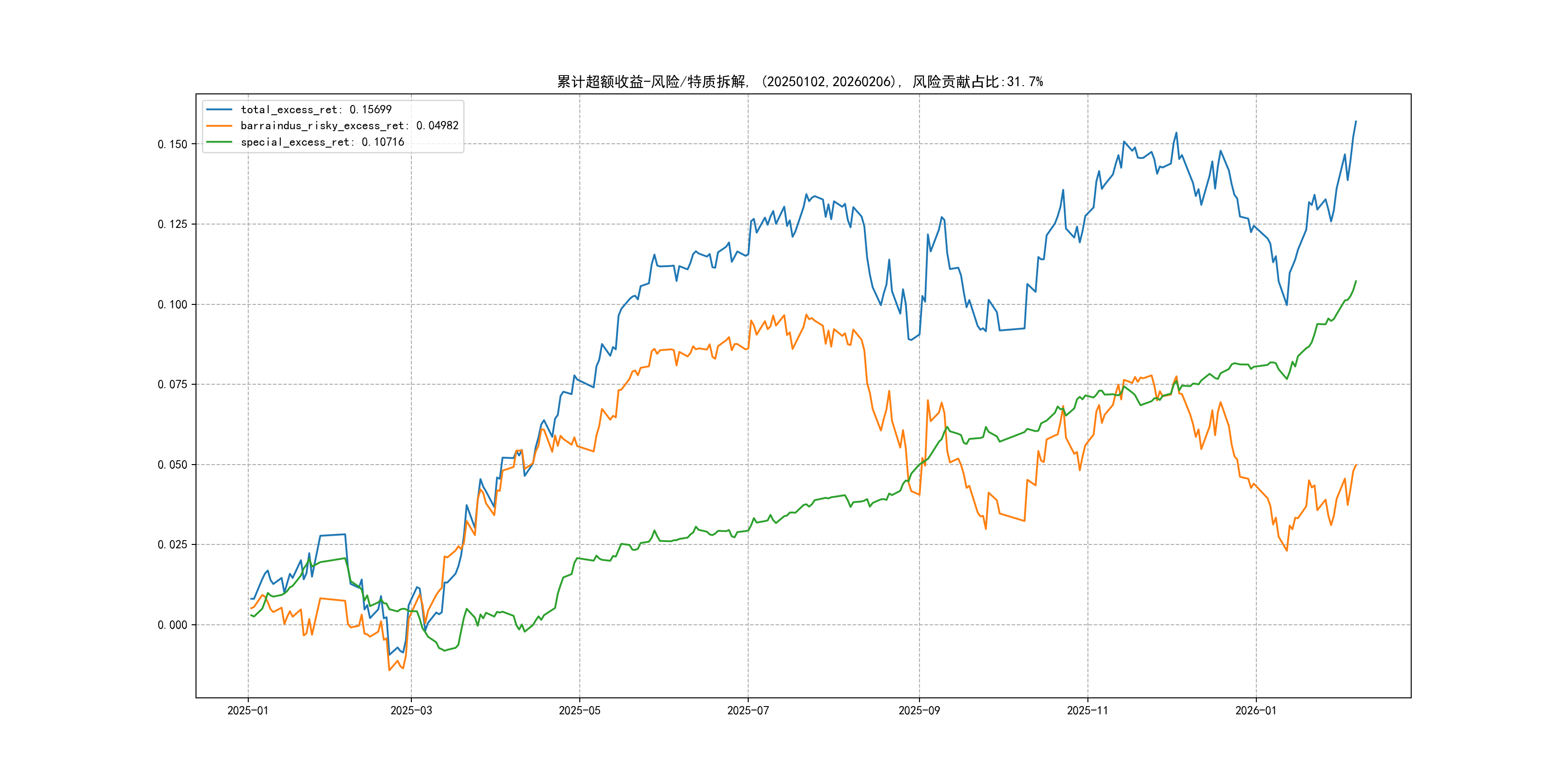Click the 0.025 y-axis tick label
The height and width of the screenshot is (784, 1568).
[172, 545]
